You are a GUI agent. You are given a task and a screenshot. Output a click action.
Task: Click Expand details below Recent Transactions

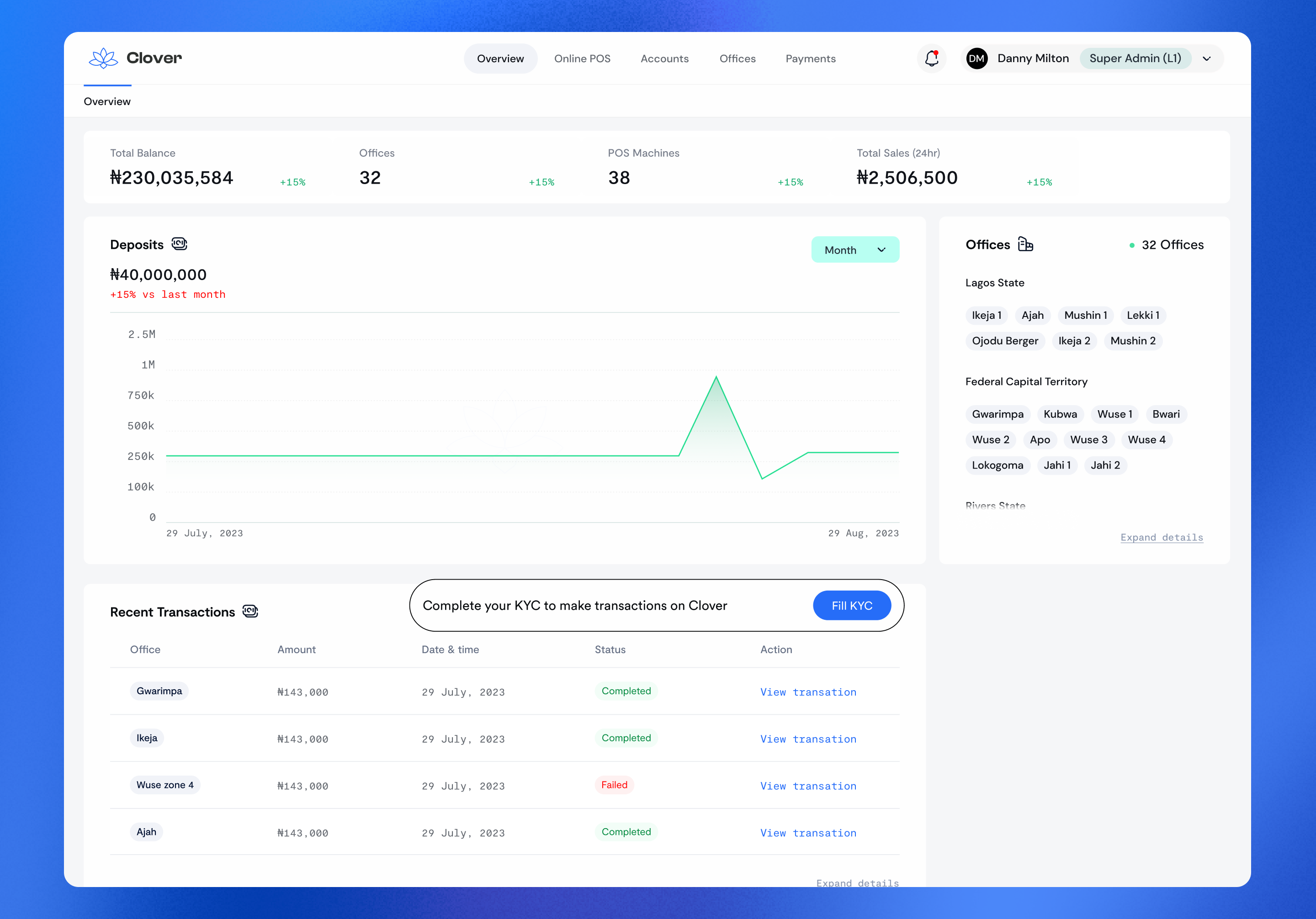858,883
